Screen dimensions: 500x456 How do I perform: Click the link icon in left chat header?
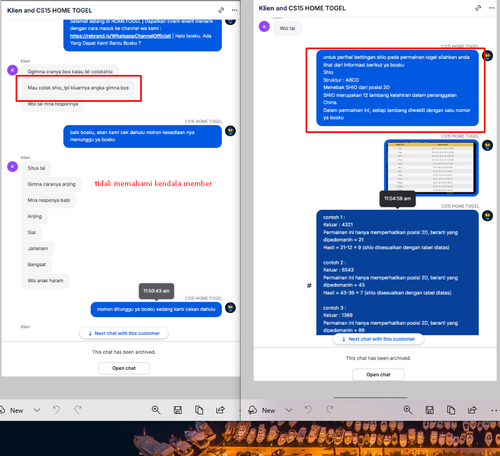pos(221,10)
